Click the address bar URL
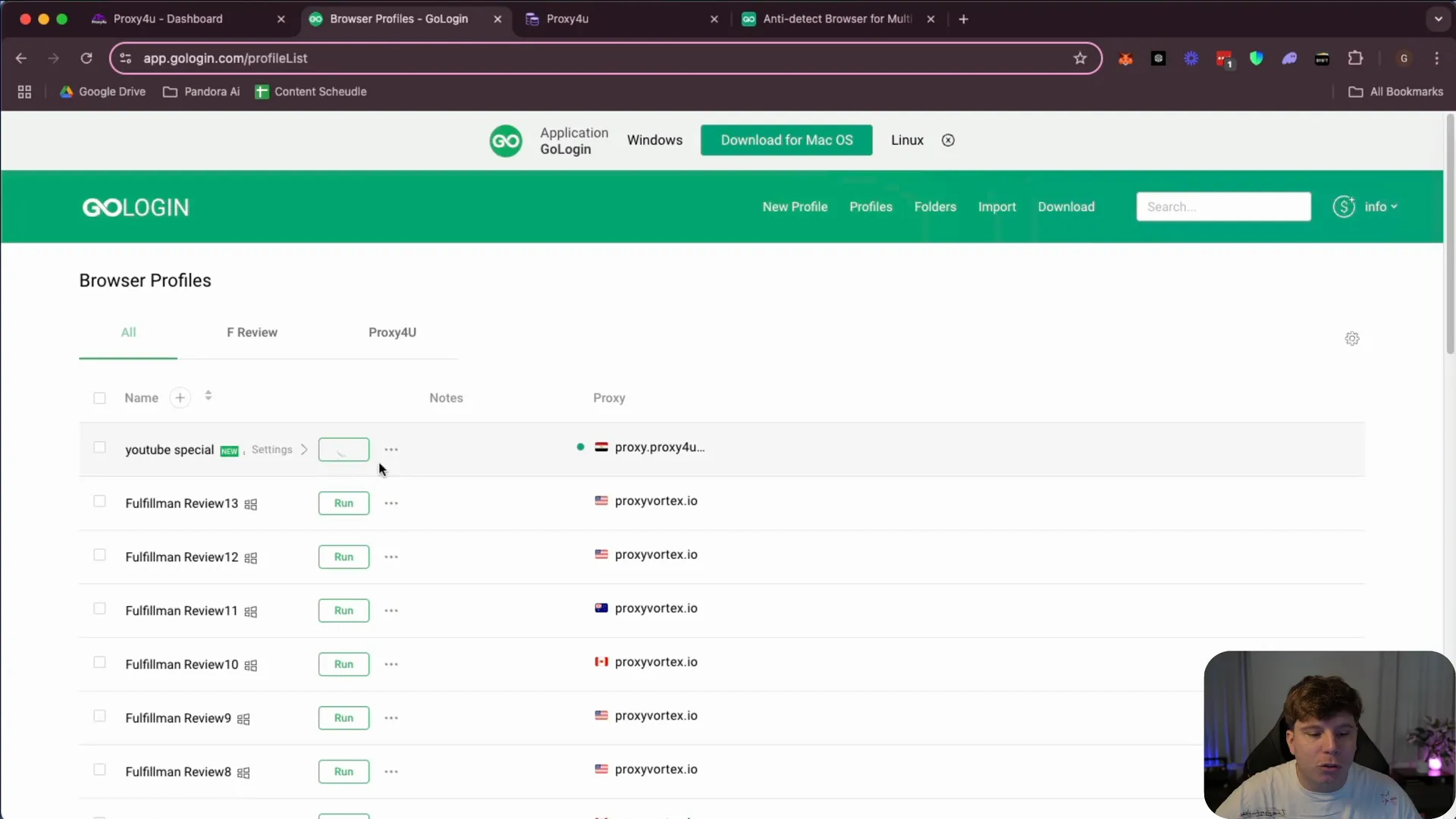This screenshot has height=819, width=1456. click(x=225, y=58)
